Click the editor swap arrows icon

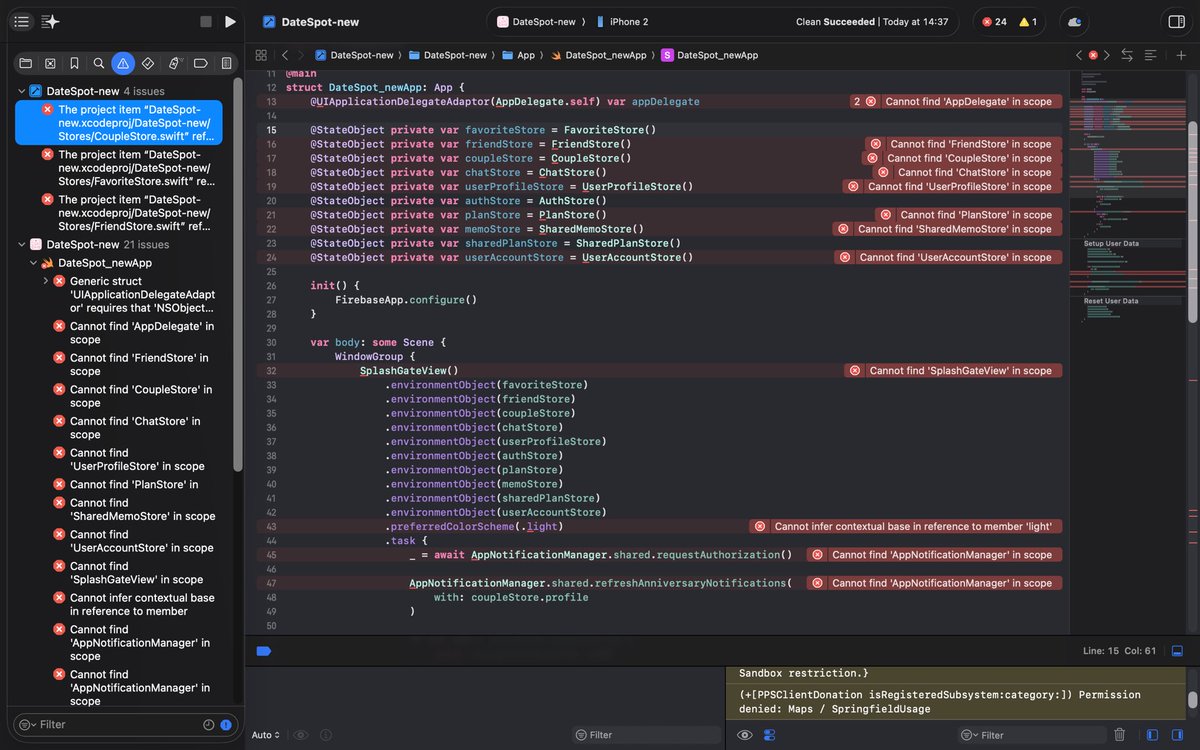[x=1128, y=55]
